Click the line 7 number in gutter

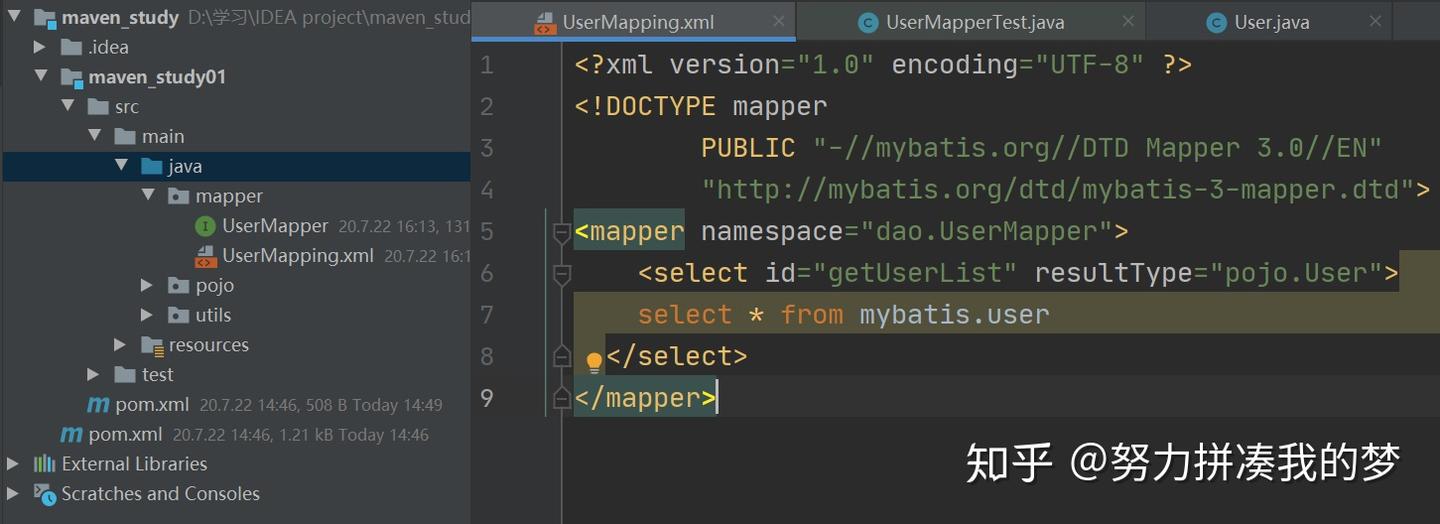coord(486,315)
